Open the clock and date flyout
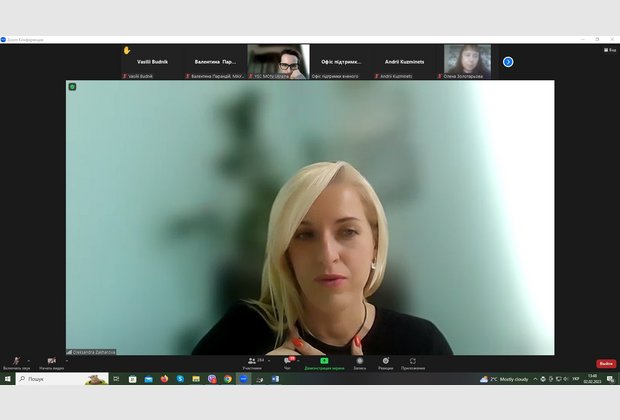The image size is (620, 420). 592,379
